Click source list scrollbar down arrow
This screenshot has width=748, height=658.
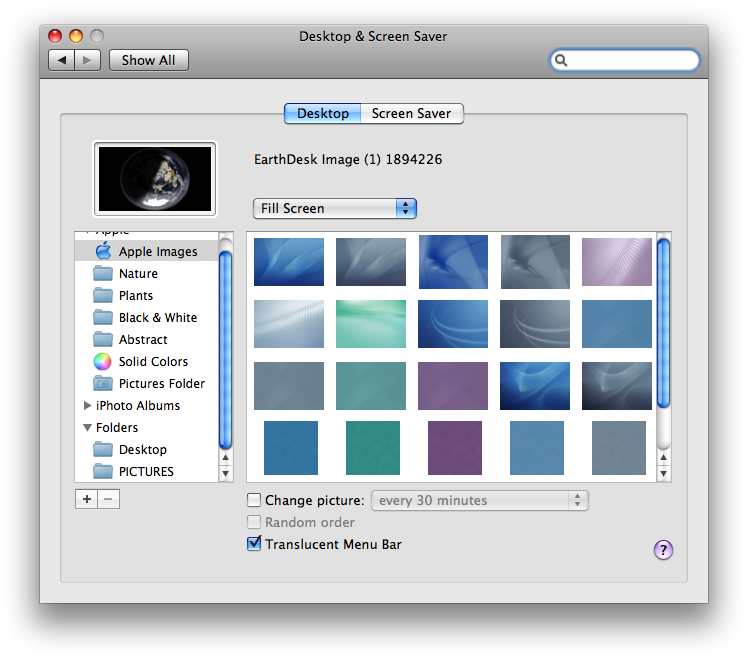[226, 474]
